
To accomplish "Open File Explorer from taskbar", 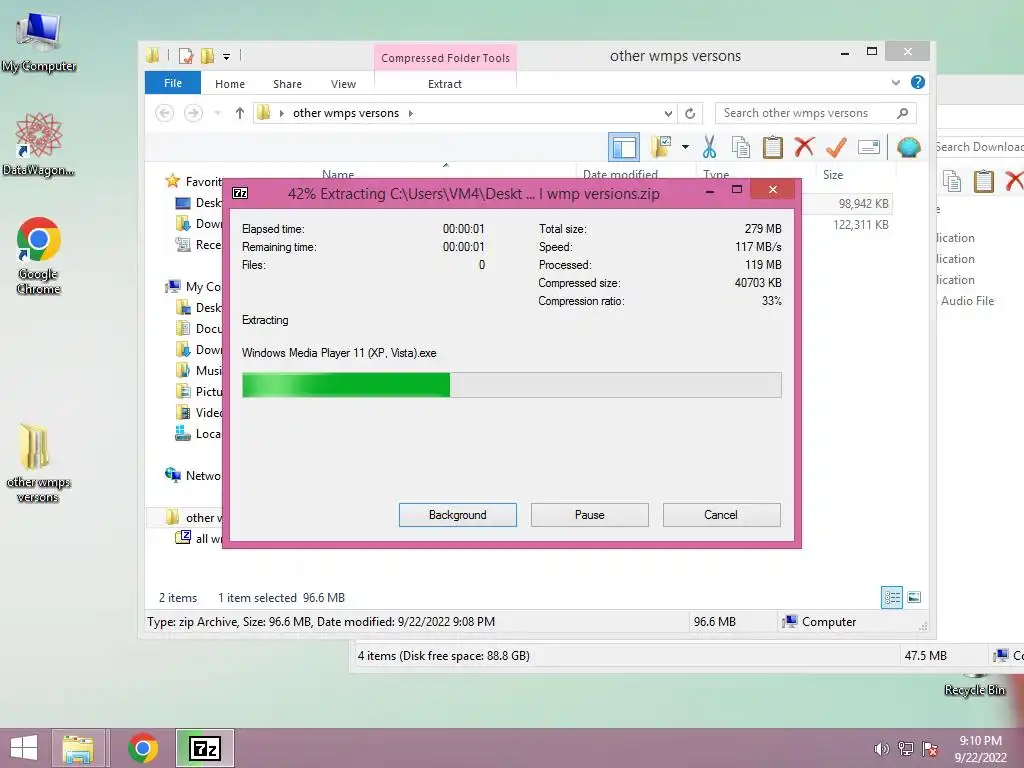I will 78,748.
